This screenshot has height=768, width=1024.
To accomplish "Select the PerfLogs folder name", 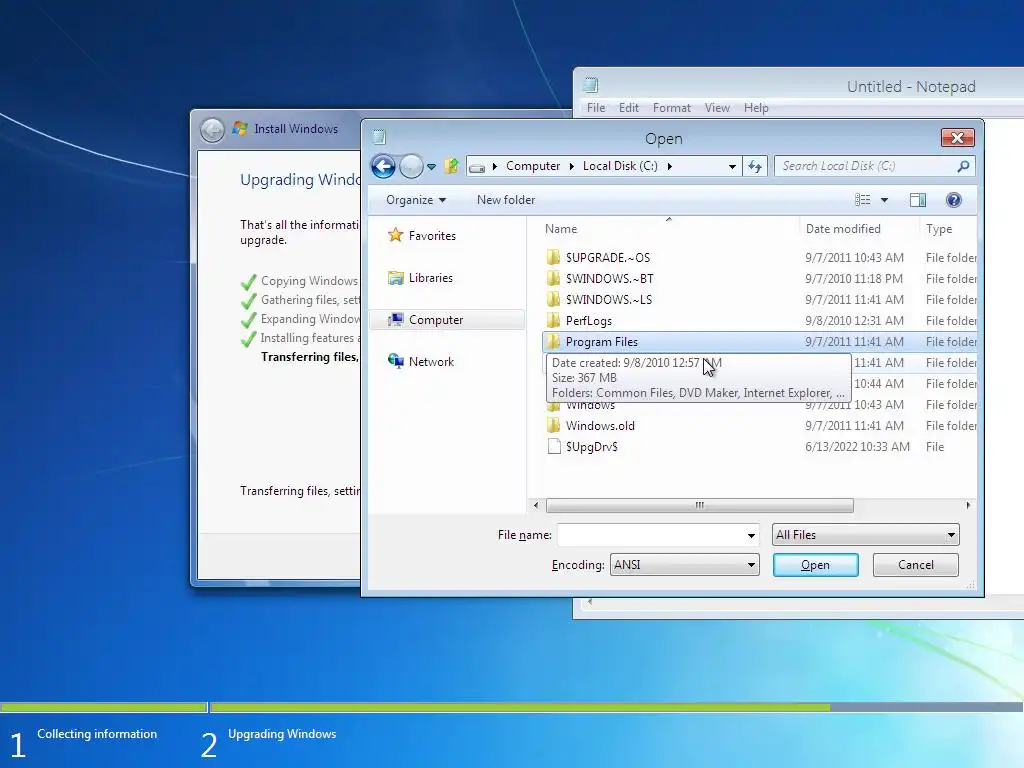I will (588, 321).
